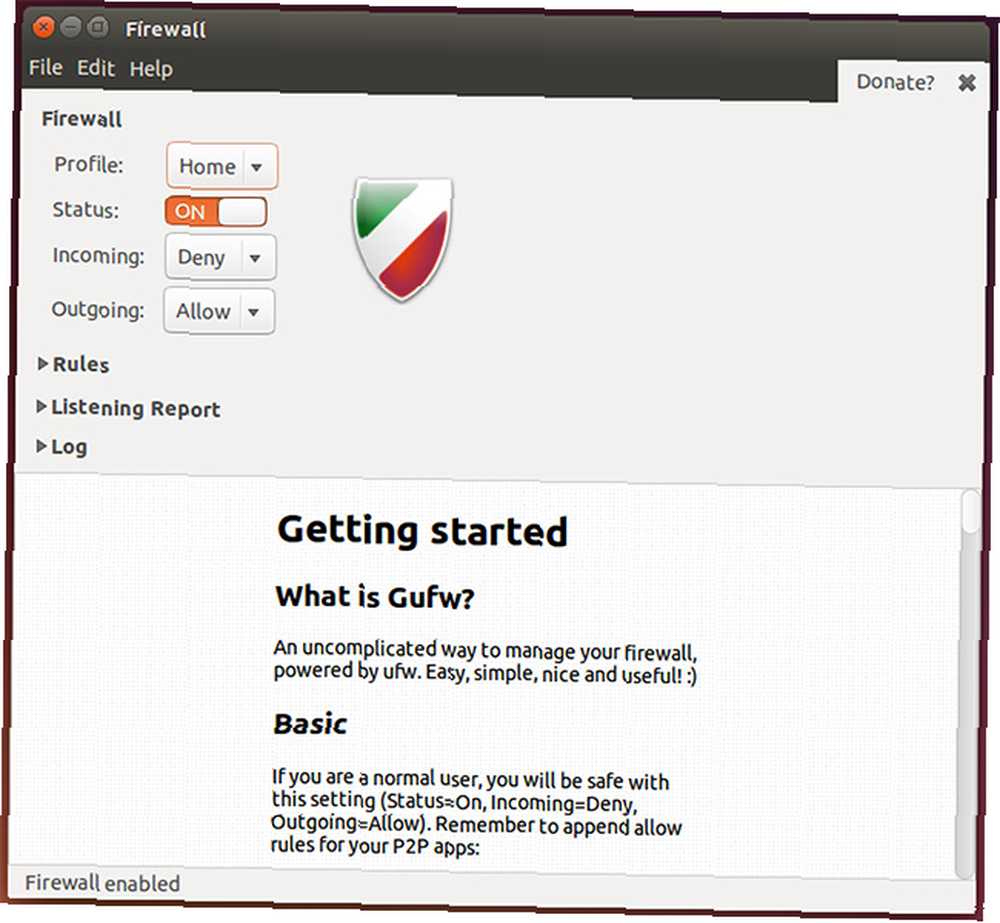Click the 'If you are a normal user' paragraph
Screen dimensions: 1000x923
[476, 812]
